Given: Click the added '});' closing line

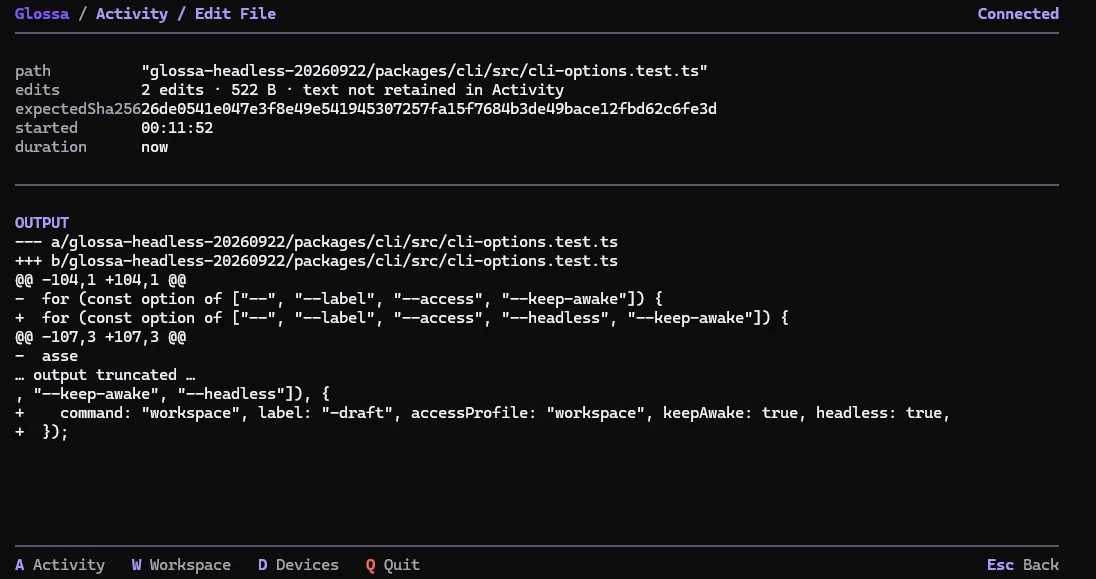Looking at the screenshot, I should pos(42,432).
